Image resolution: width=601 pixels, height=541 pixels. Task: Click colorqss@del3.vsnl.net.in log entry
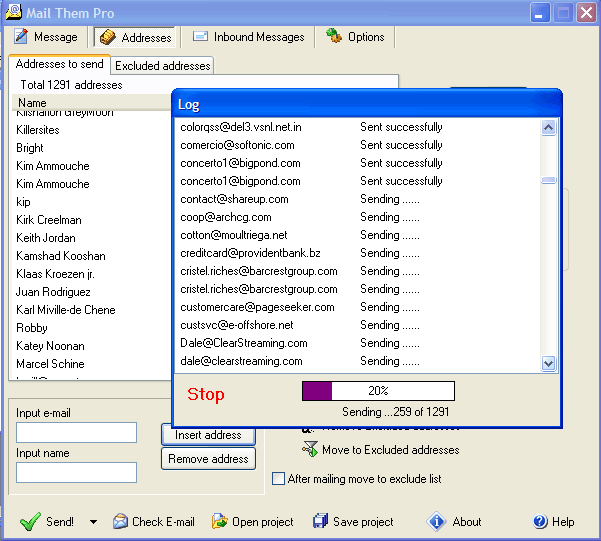coord(241,127)
